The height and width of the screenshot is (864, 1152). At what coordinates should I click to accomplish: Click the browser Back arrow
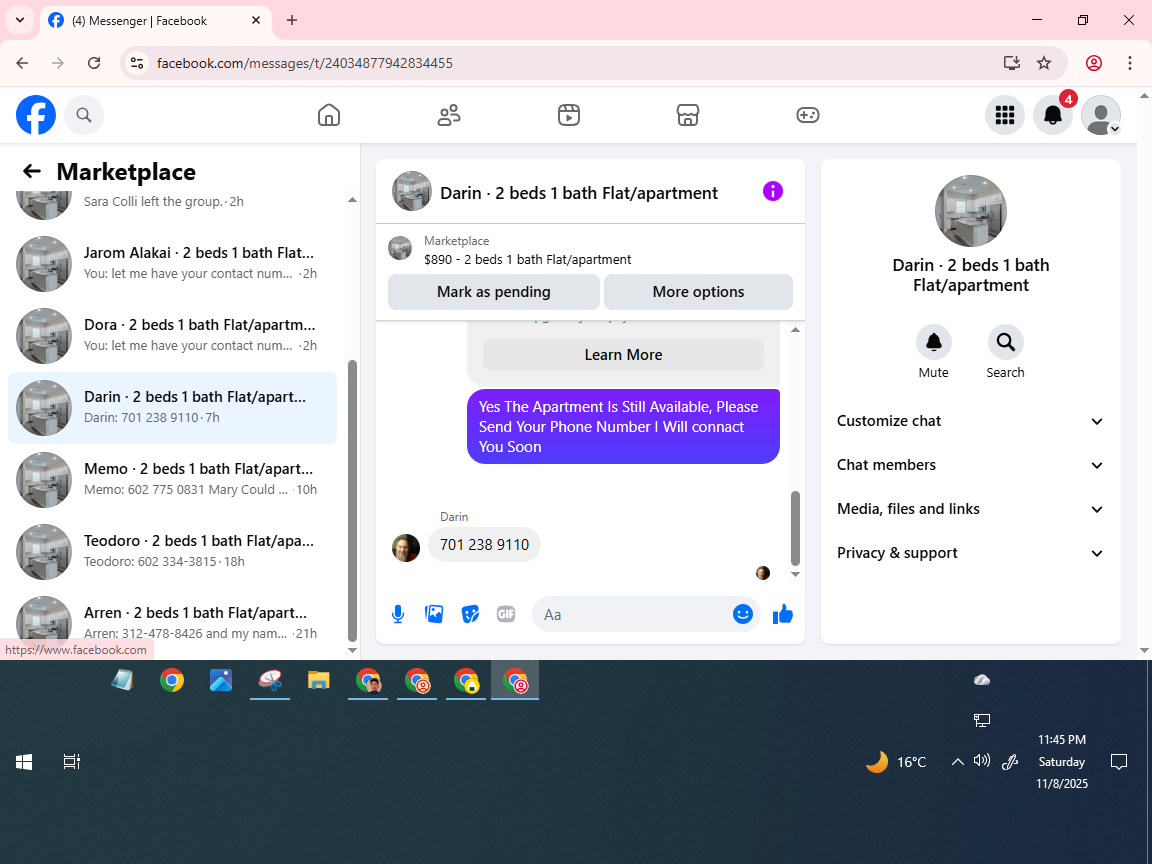[22, 63]
